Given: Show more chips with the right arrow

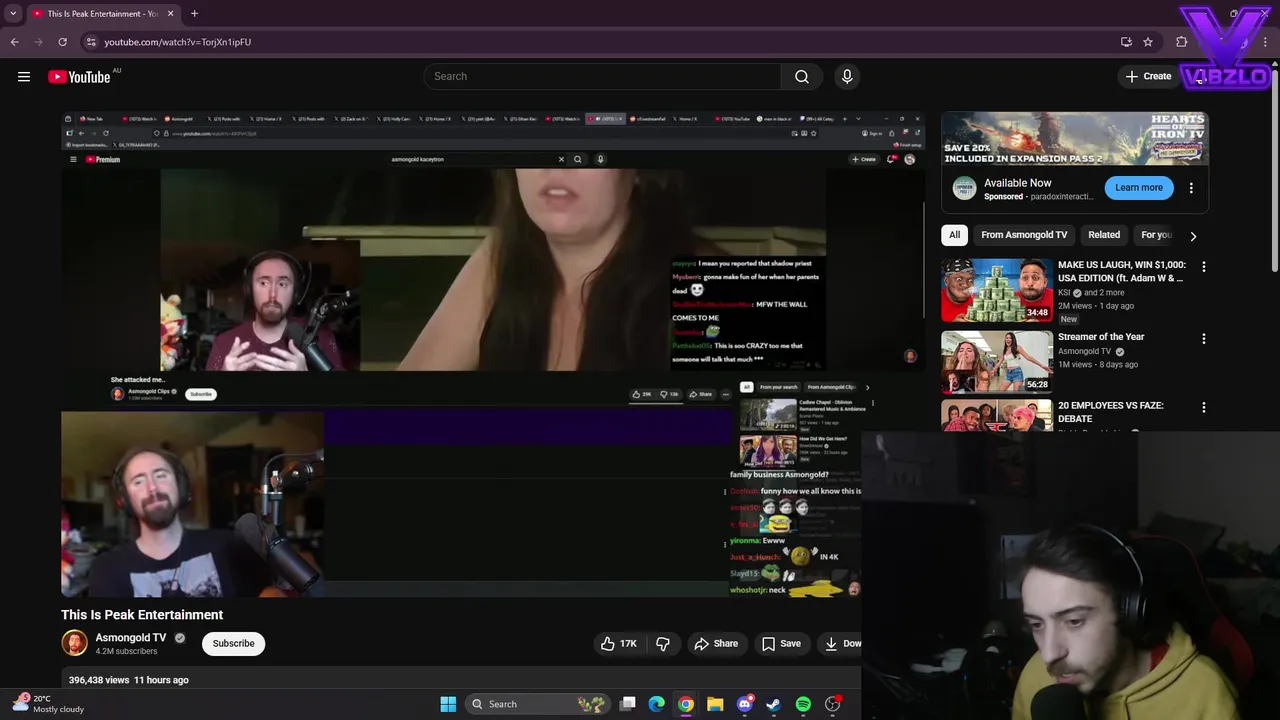Looking at the screenshot, I should click(x=1193, y=236).
